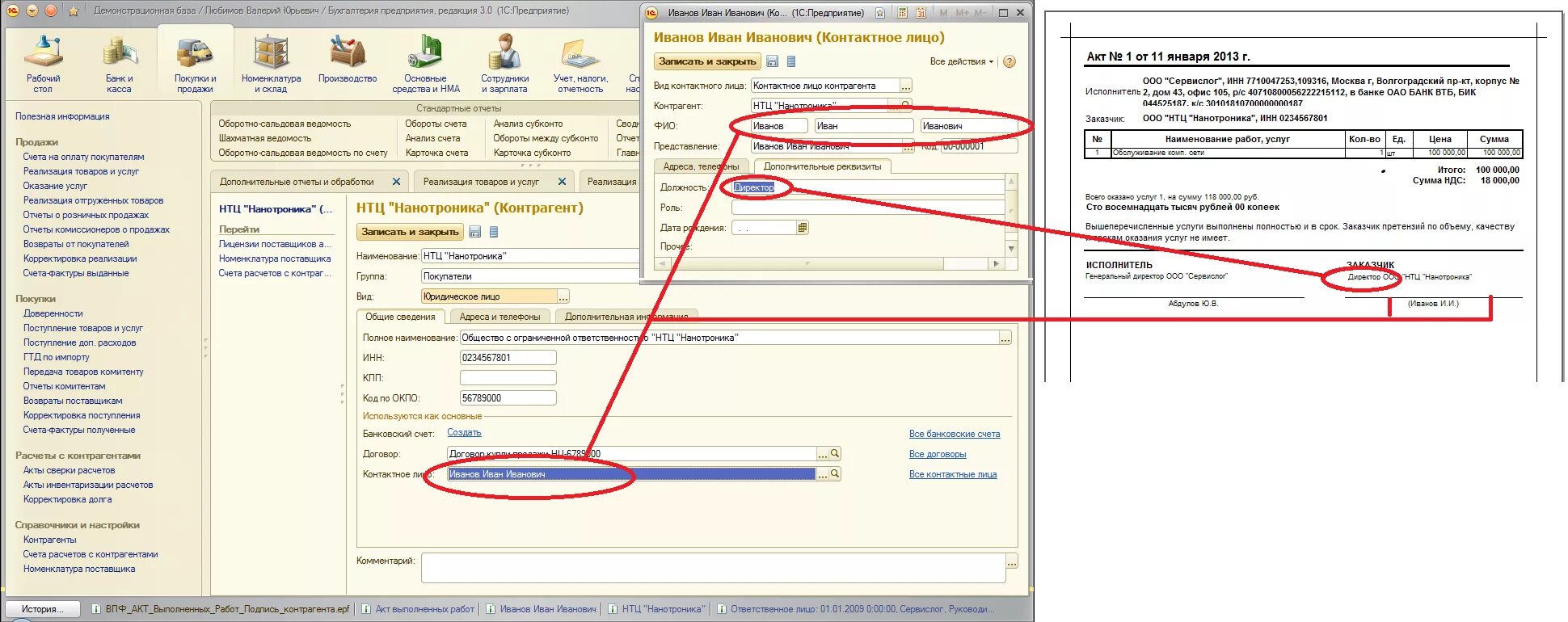Open the main menu dropdown arrow in title bar
Screen dimensions: 1568x622
(32, 11)
